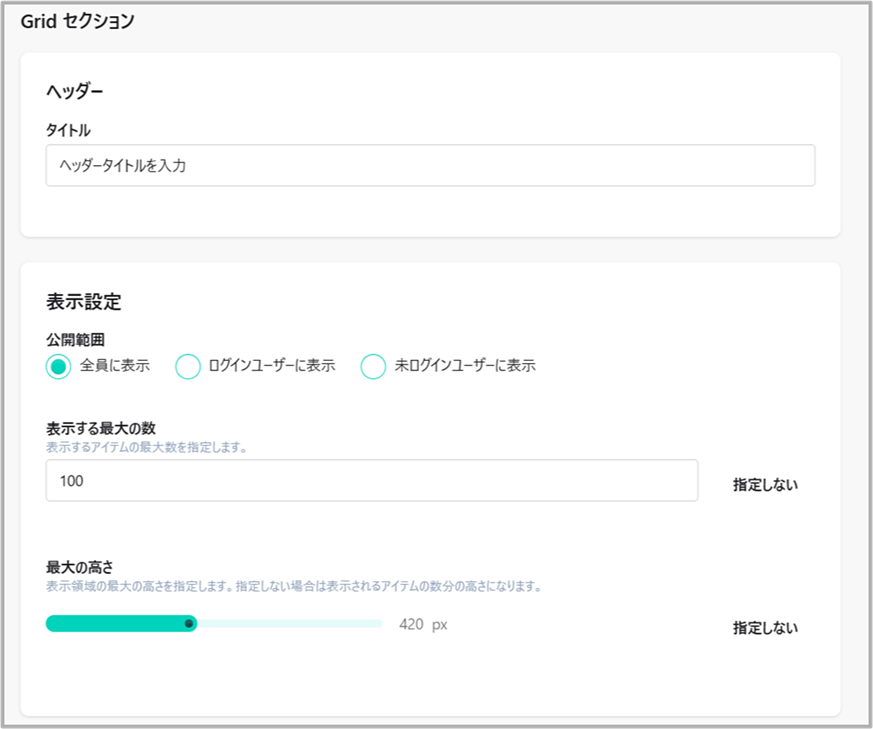
Task: Click the filled green portion of height slider
Action: [115, 623]
